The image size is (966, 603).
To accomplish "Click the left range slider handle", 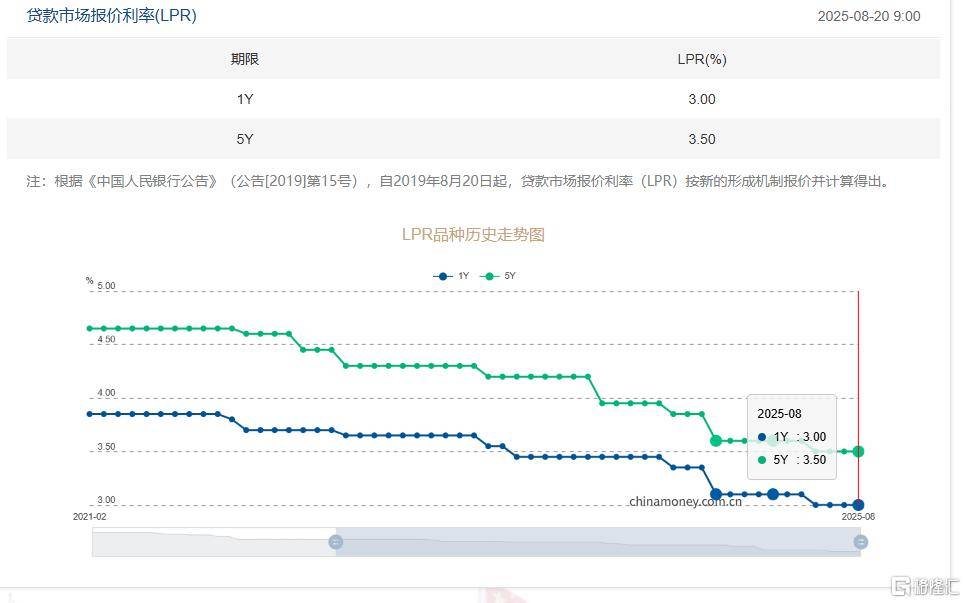I will point(336,542).
